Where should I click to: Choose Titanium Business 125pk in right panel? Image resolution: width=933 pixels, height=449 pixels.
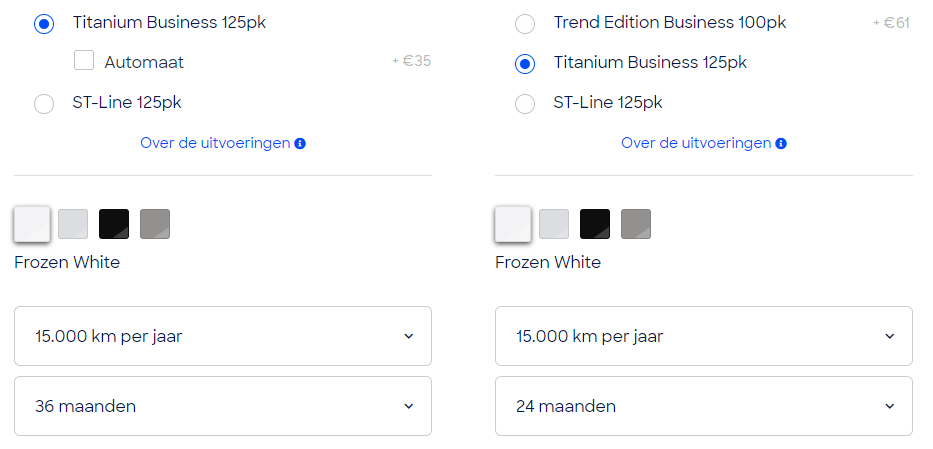pos(525,63)
